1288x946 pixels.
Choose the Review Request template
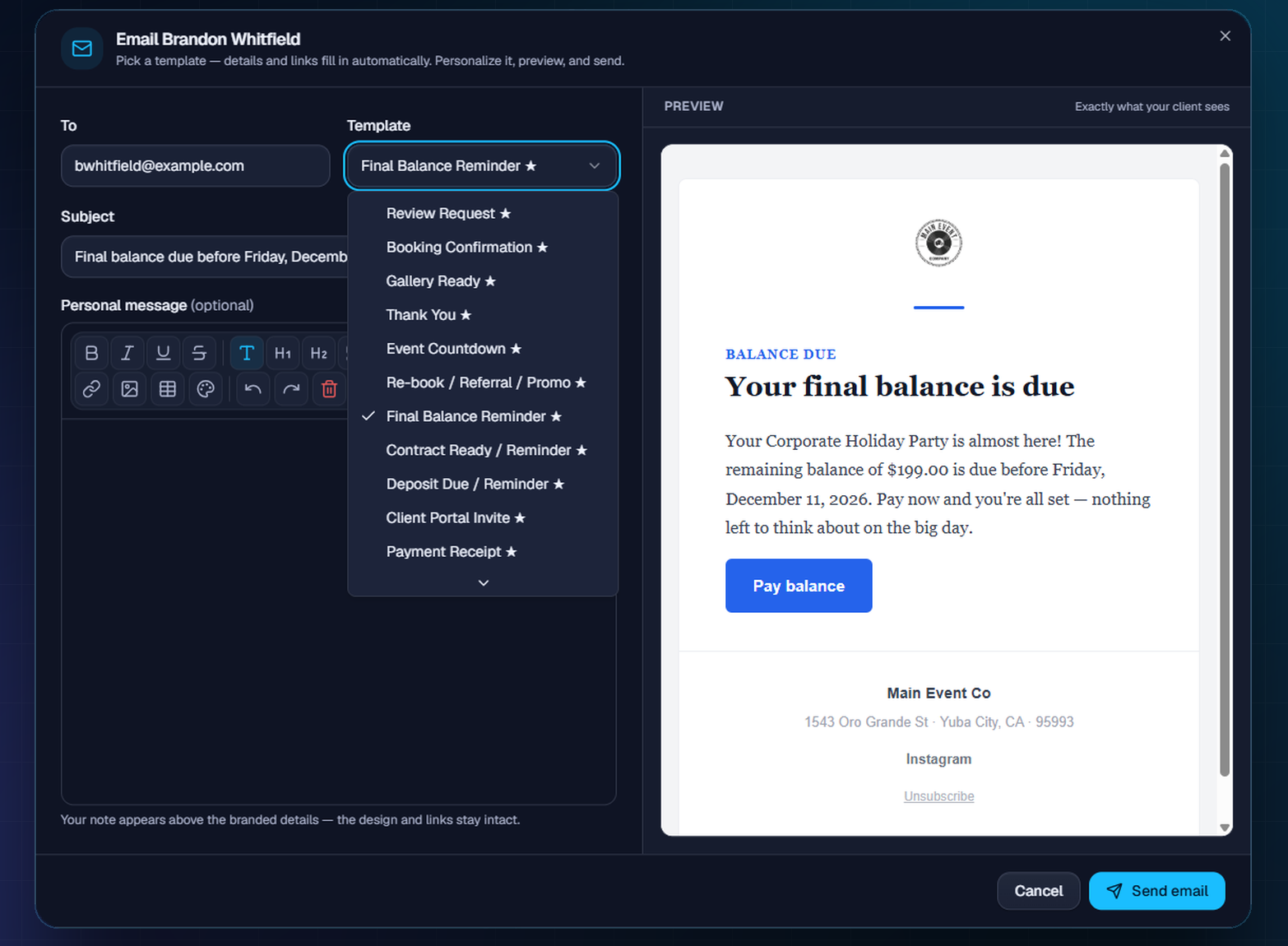(483, 213)
